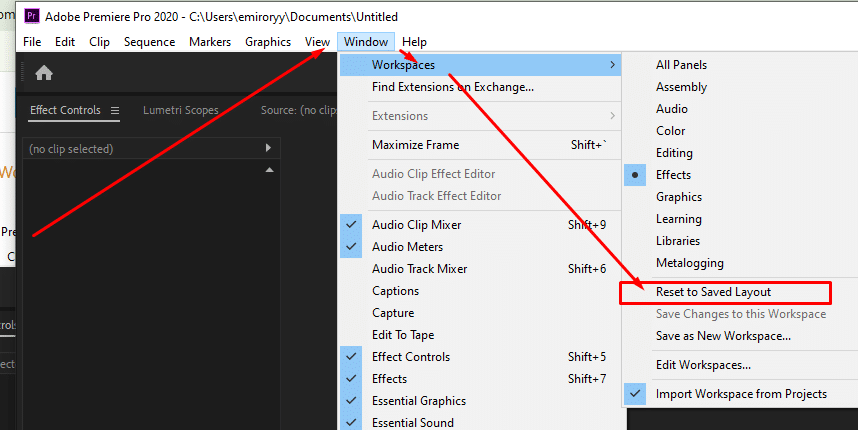Click the Premiere Pro app icon in title bar
Viewport: 858px width, 430px height.
31,16
